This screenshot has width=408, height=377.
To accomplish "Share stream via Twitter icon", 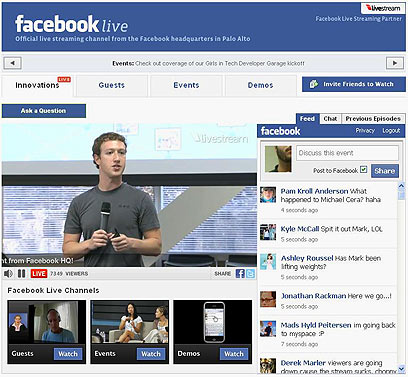I will pyautogui.click(x=250, y=274).
